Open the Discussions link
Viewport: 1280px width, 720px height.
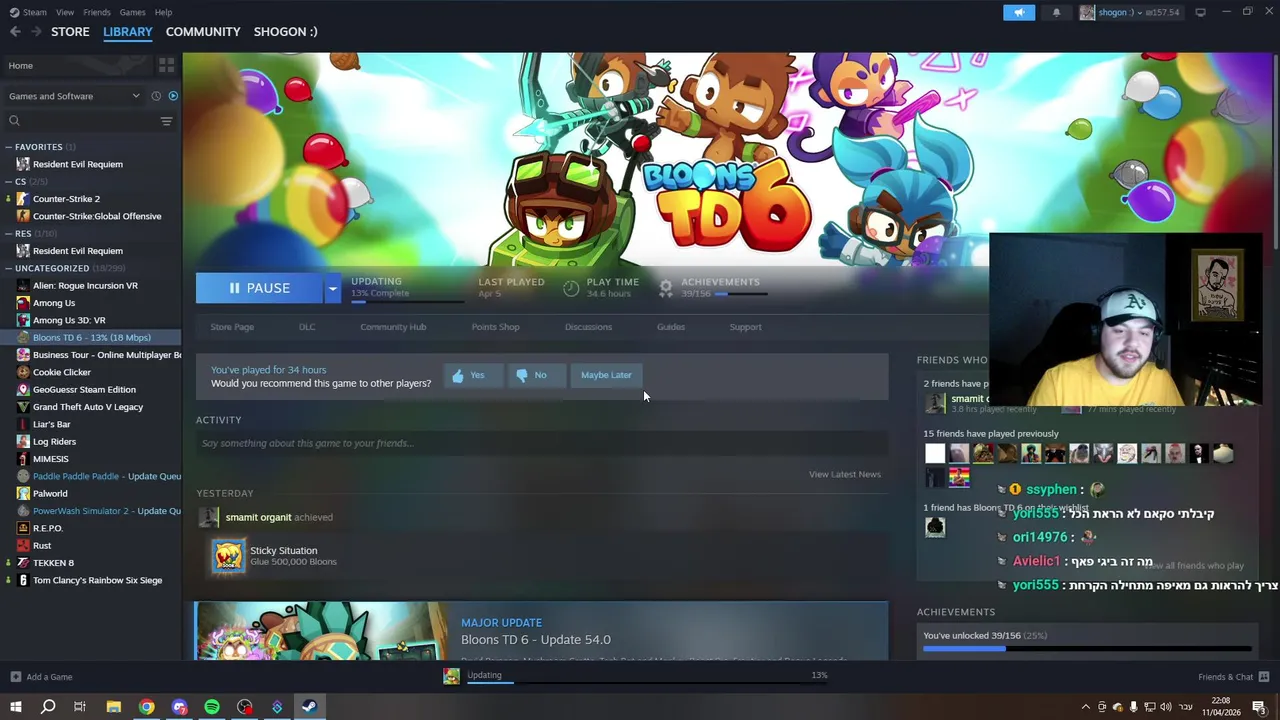588,327
